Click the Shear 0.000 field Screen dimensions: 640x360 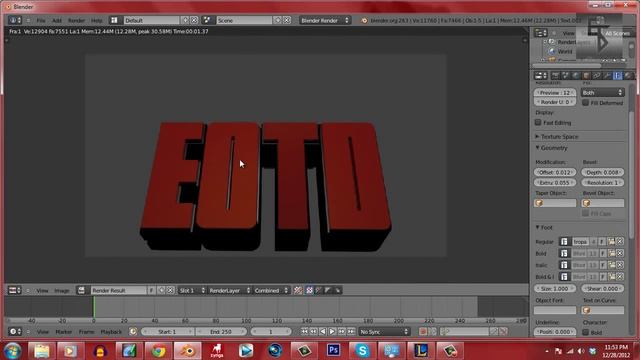click(602, 288)
